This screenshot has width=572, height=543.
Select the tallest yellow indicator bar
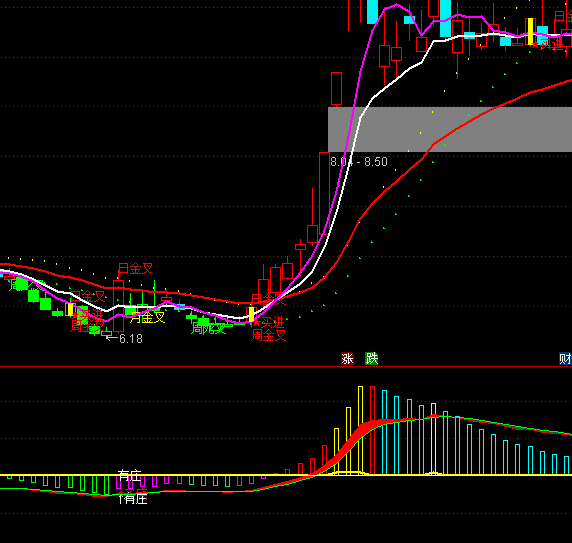(360, 430)
